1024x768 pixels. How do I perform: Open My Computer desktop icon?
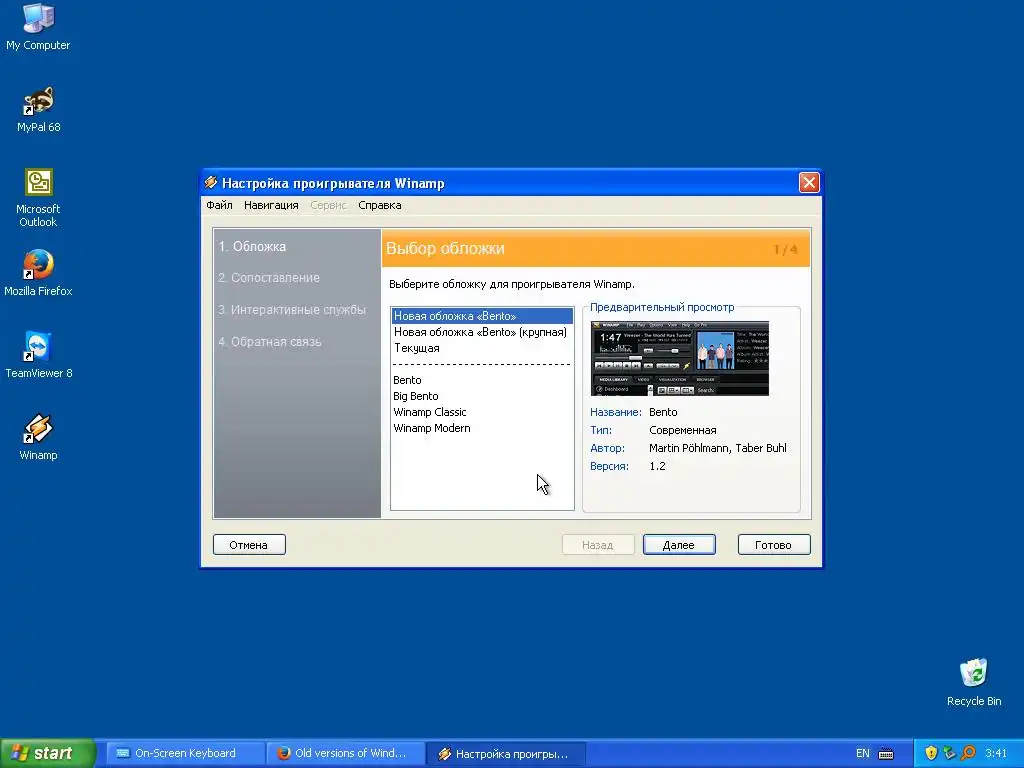[38, 26]
